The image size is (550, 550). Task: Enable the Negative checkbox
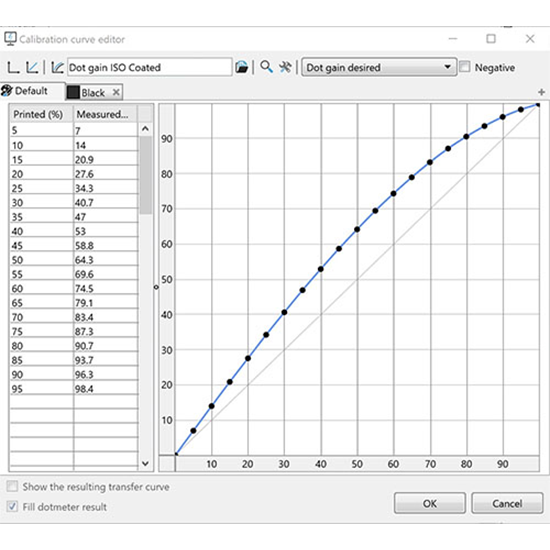464,67
